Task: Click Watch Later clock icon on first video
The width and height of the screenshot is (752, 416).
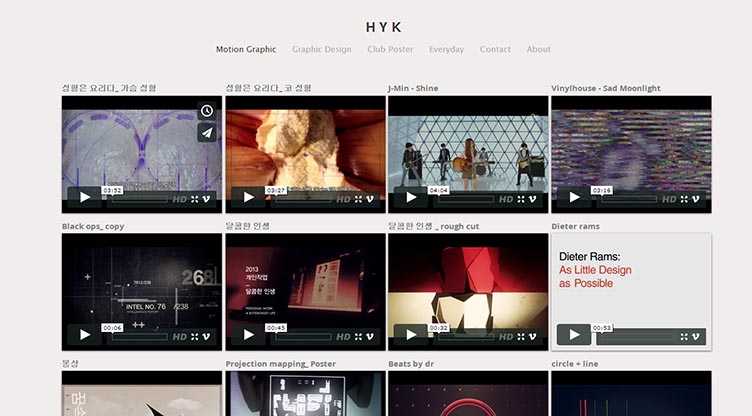Action: click(207, 111)
